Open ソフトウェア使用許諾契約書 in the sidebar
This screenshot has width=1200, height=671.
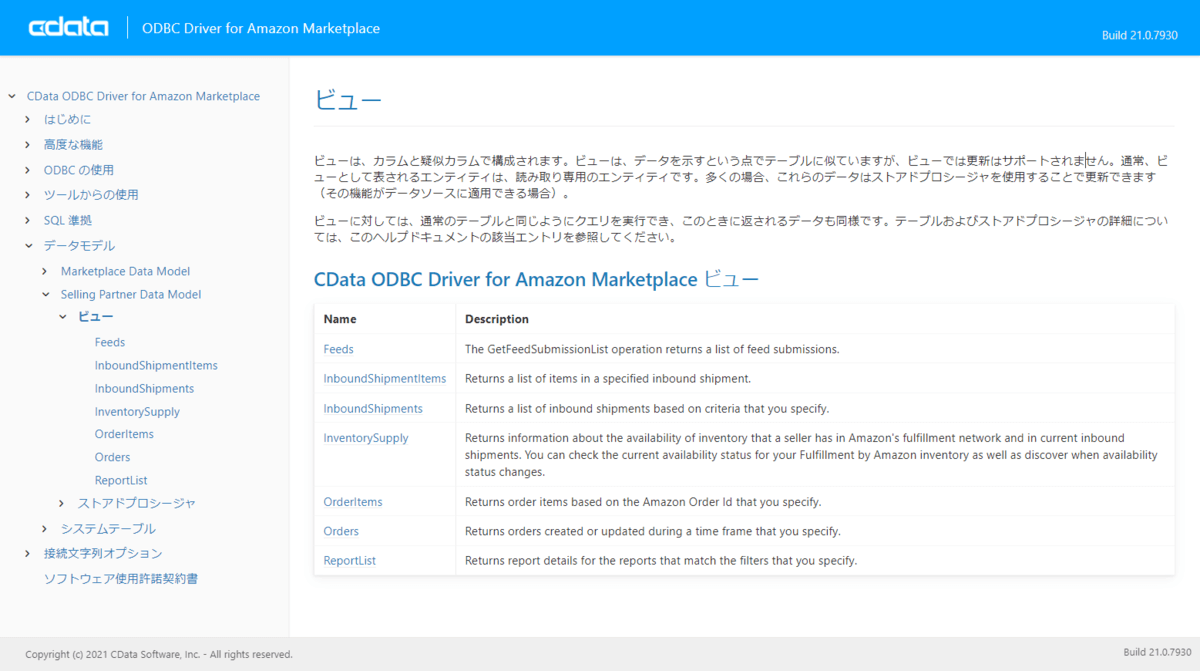(x=121, y=579)
